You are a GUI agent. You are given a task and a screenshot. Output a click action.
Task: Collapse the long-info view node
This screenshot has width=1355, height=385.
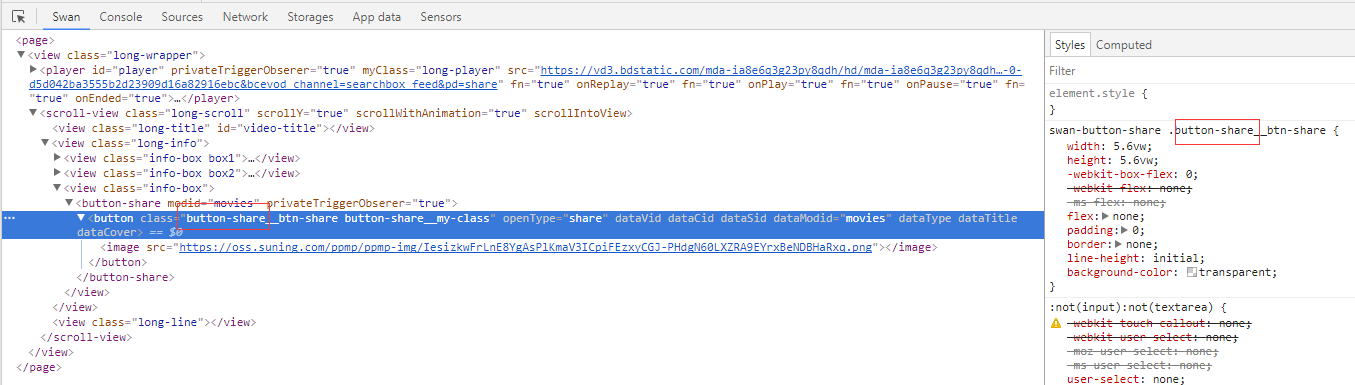coord(45,143)
